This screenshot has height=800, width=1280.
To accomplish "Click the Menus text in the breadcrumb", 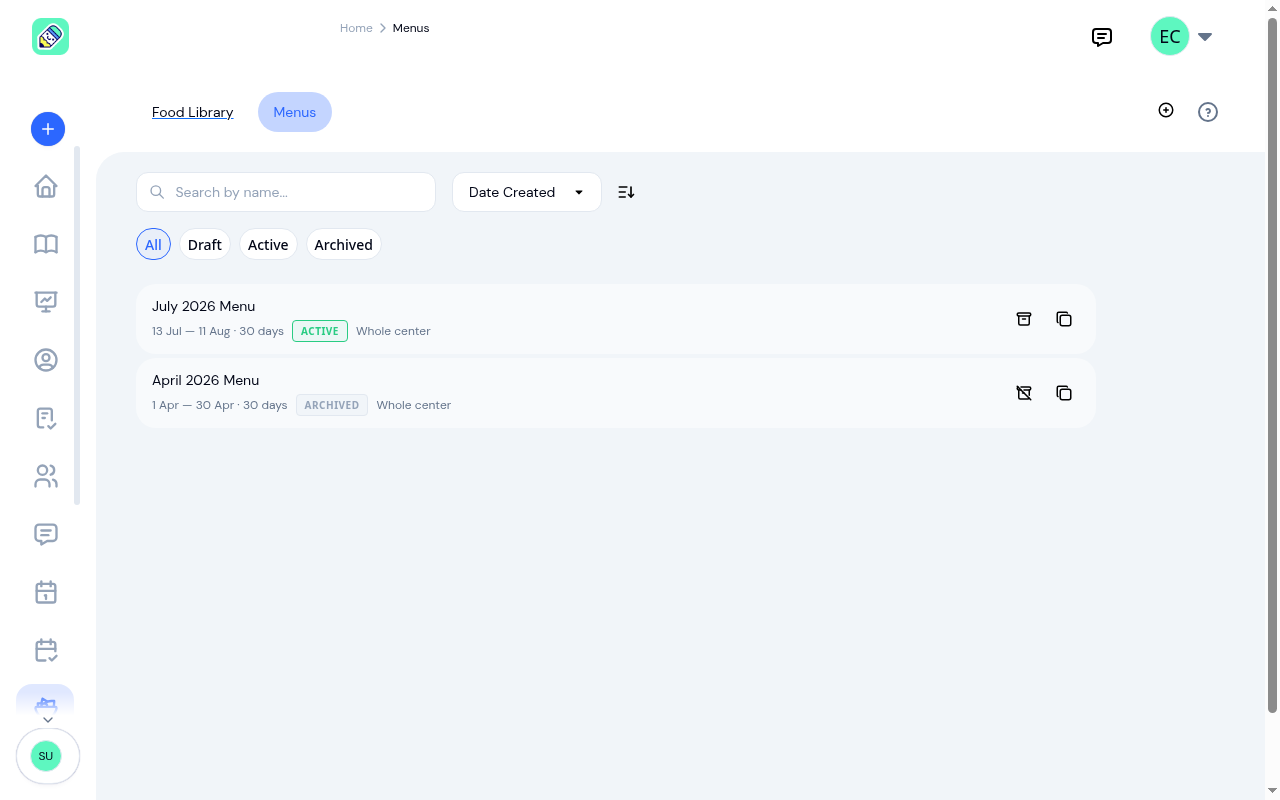I will tap(411, 28).
